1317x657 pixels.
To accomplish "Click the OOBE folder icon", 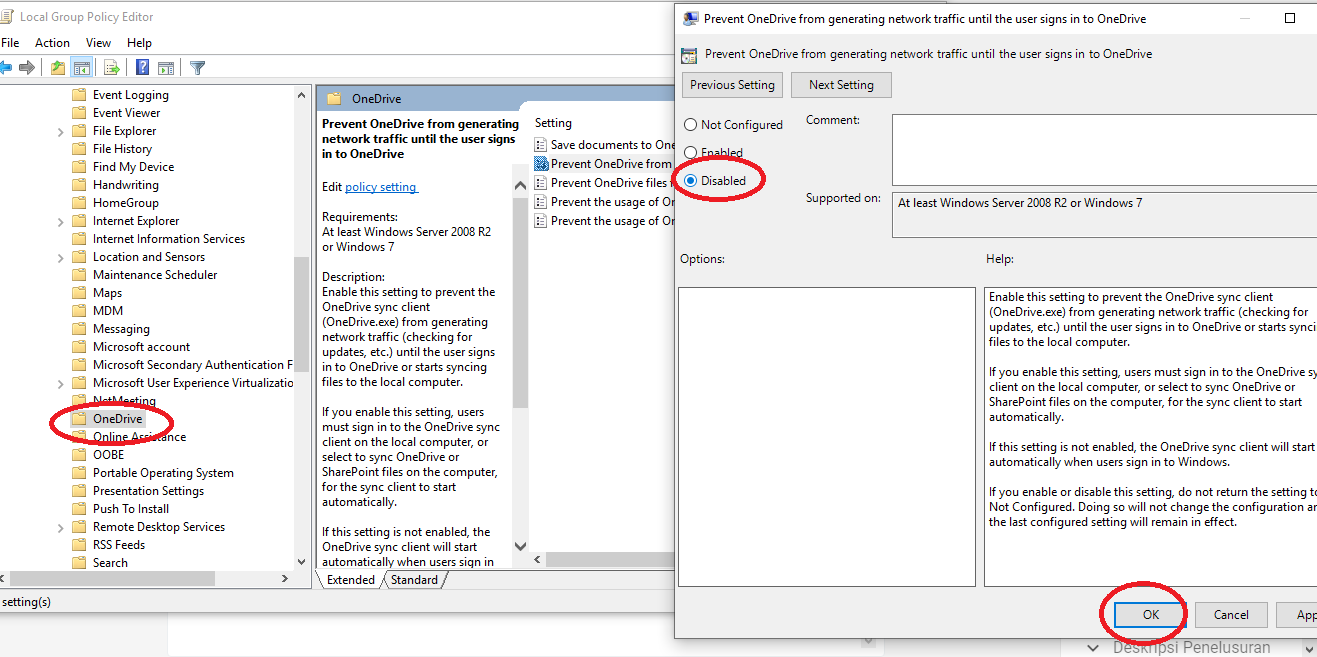I will pos(80,455).
